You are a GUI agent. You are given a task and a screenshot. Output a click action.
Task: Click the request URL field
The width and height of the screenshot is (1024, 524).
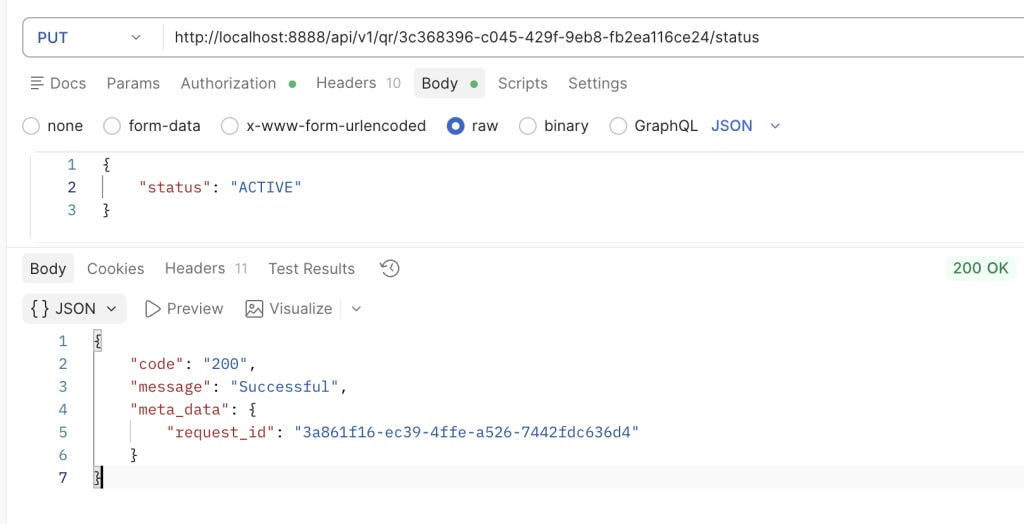tap(593, 37)
